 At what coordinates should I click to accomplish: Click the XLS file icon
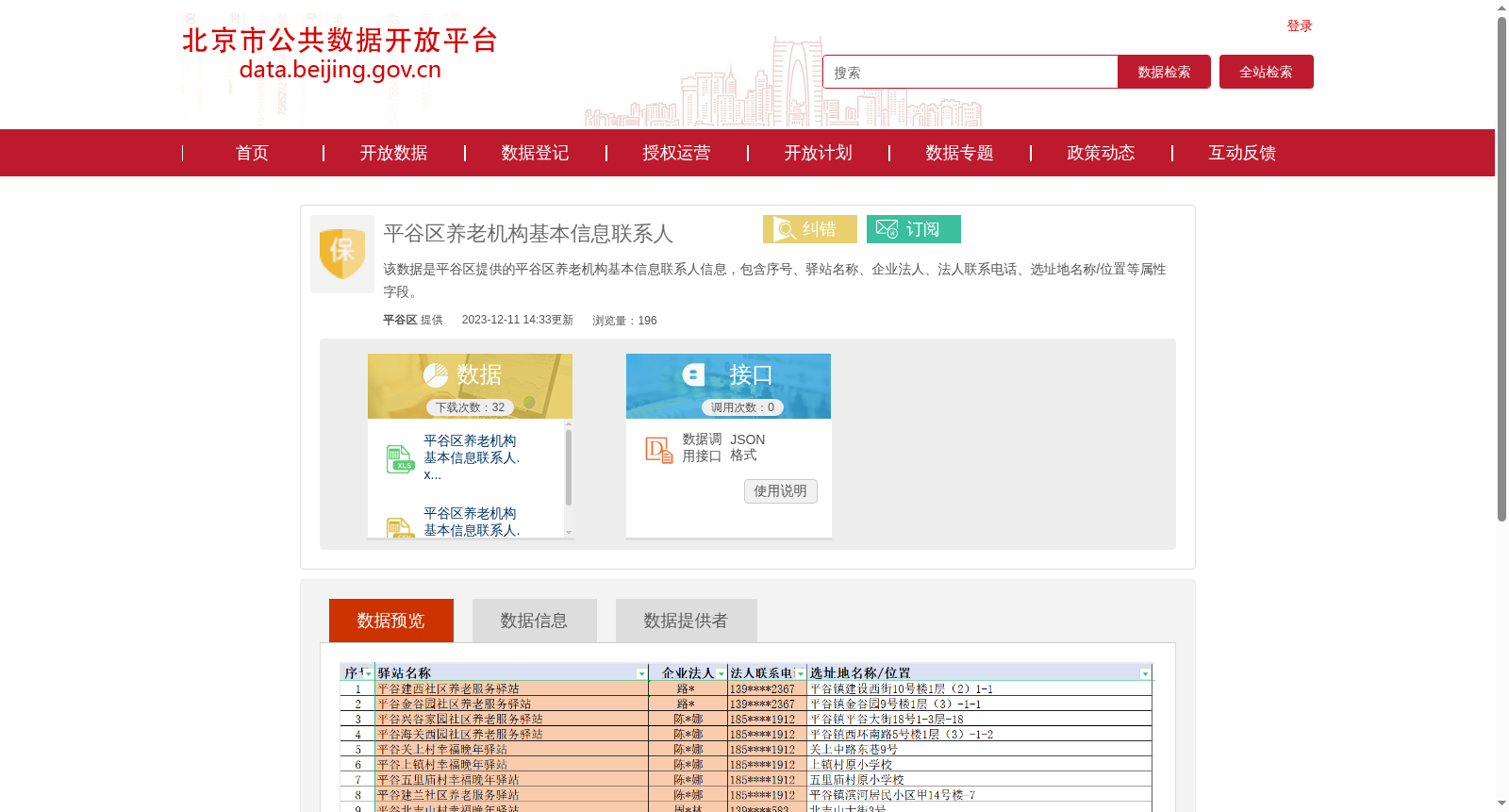(400, 459)
